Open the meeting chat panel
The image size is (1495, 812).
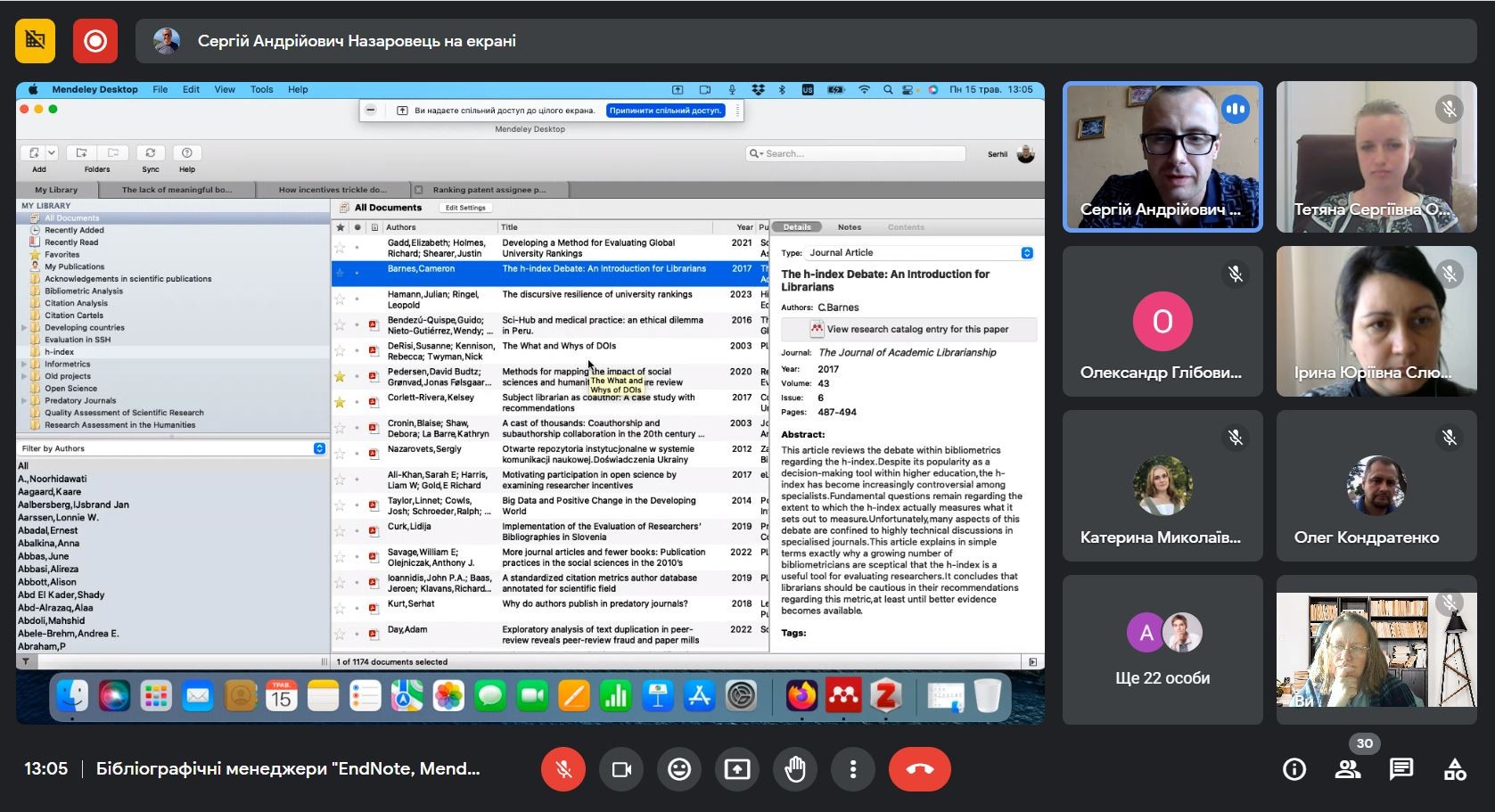pos(1401,769)
